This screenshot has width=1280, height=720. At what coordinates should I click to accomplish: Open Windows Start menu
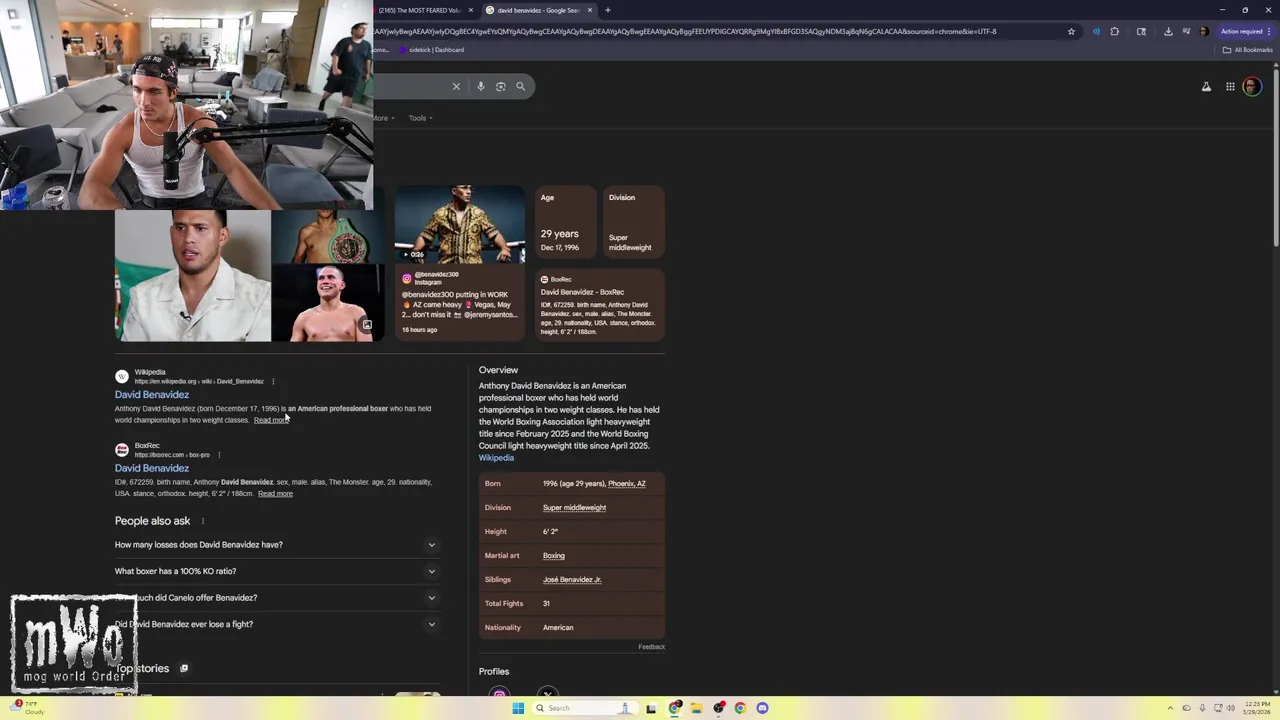(x=518, y=708)
